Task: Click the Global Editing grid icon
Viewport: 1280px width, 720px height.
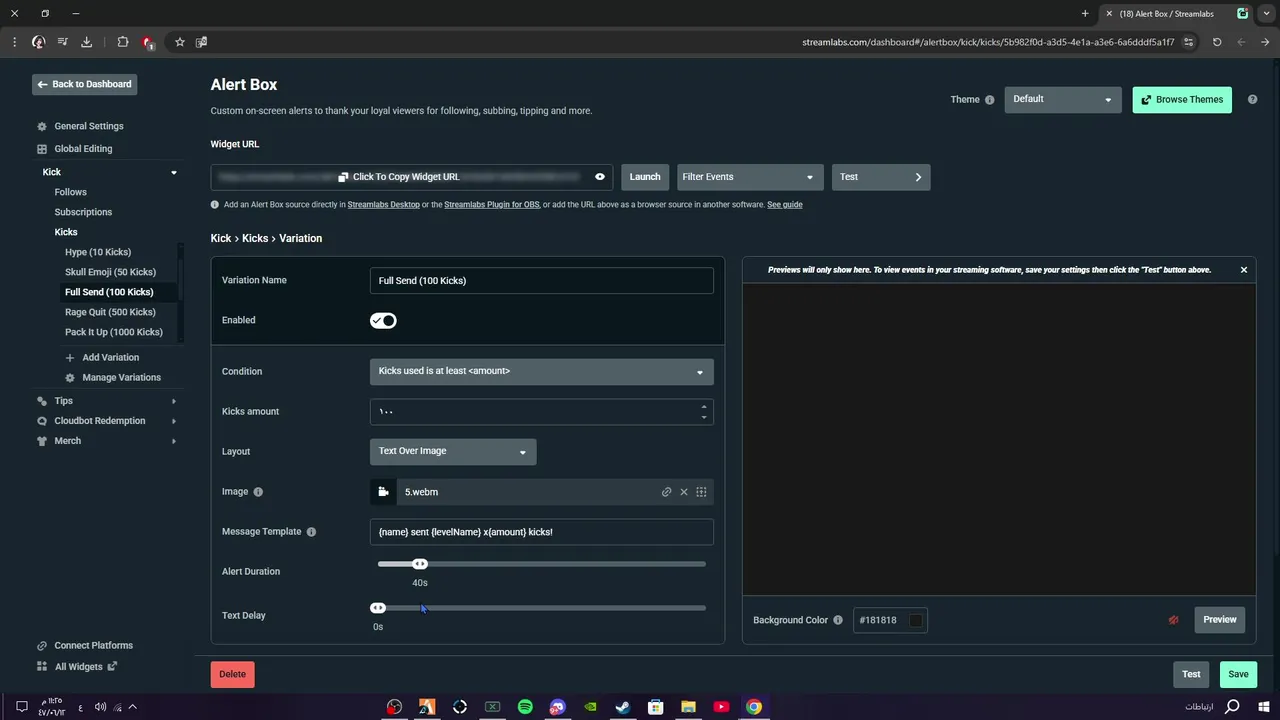Action: 42,149
